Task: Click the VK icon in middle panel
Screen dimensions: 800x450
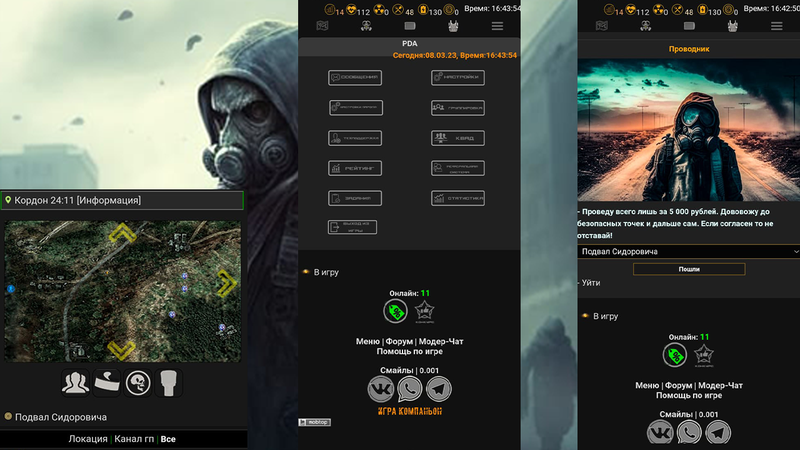Action: click(382, 389)
